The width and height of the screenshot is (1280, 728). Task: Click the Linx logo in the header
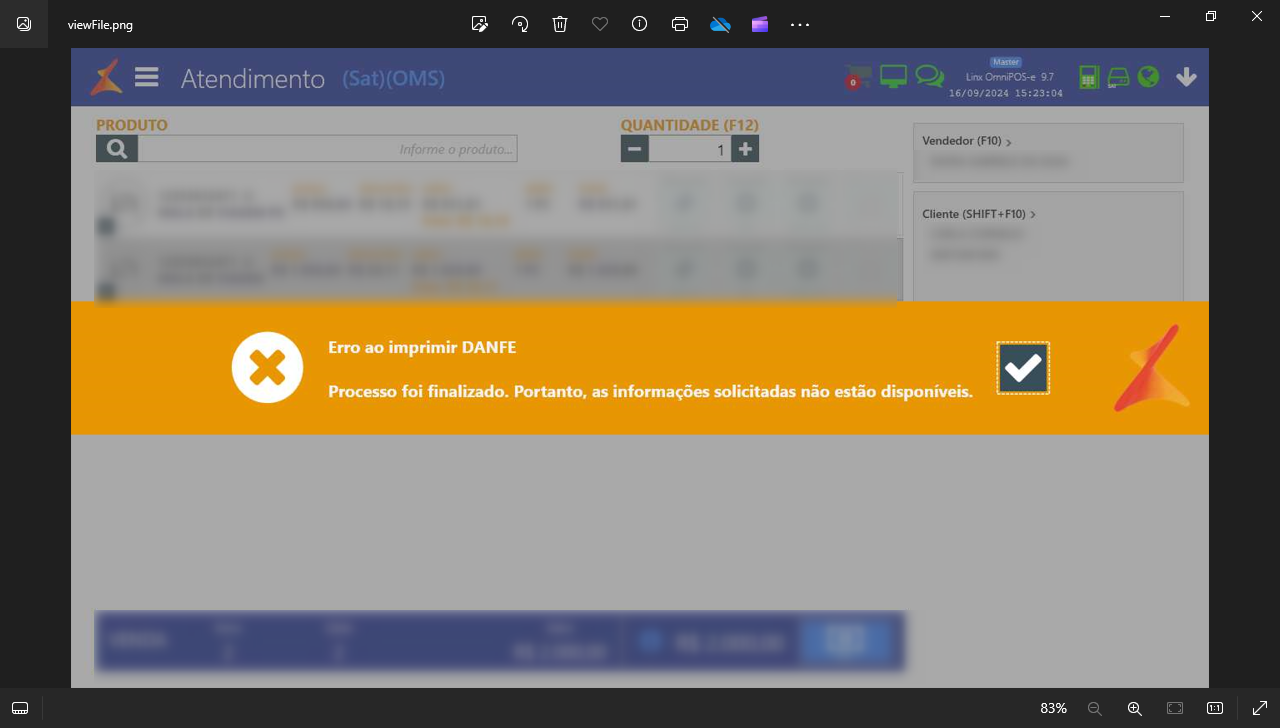(x=106, y=77)
